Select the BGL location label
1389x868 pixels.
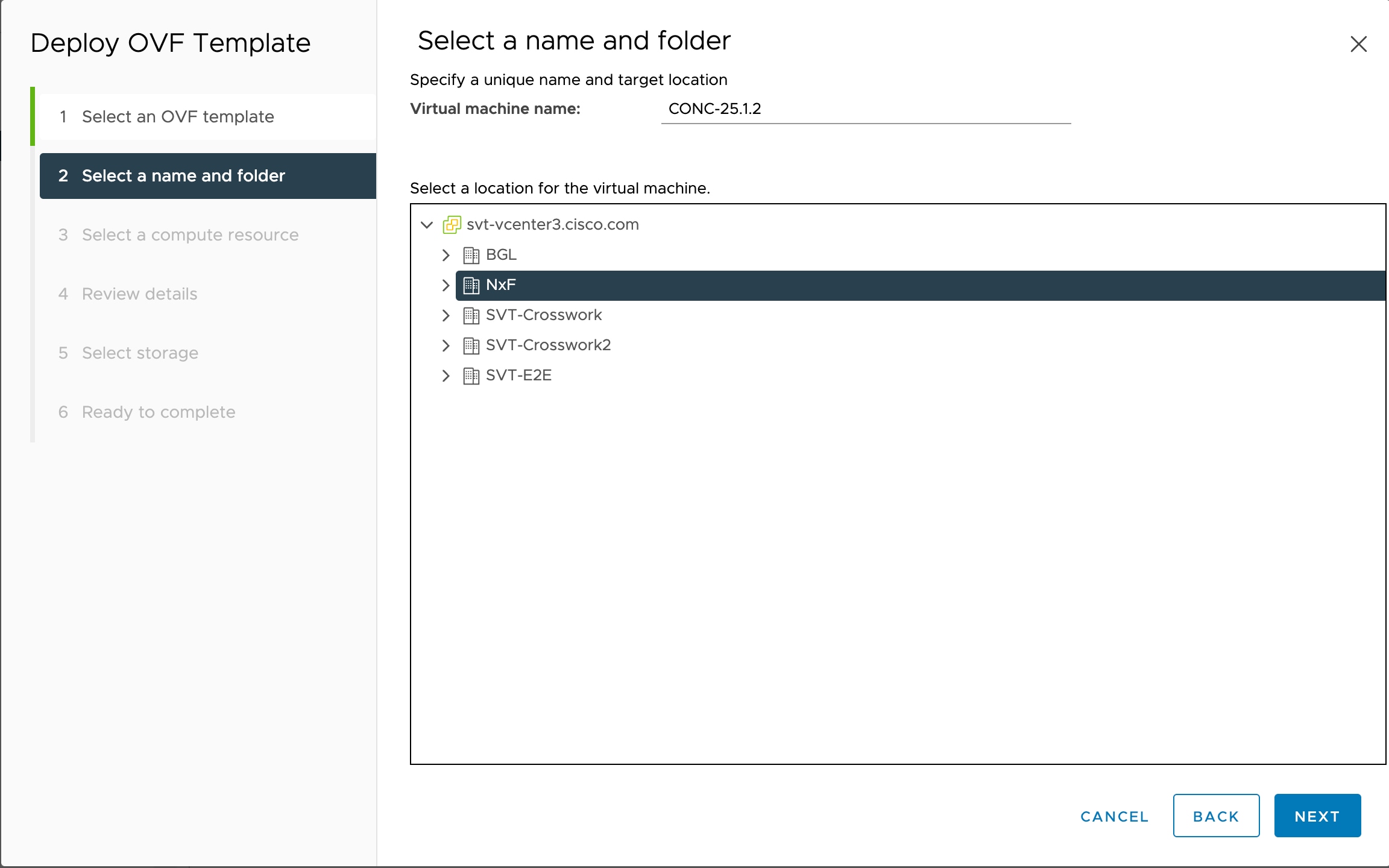(x=501, y=255)
